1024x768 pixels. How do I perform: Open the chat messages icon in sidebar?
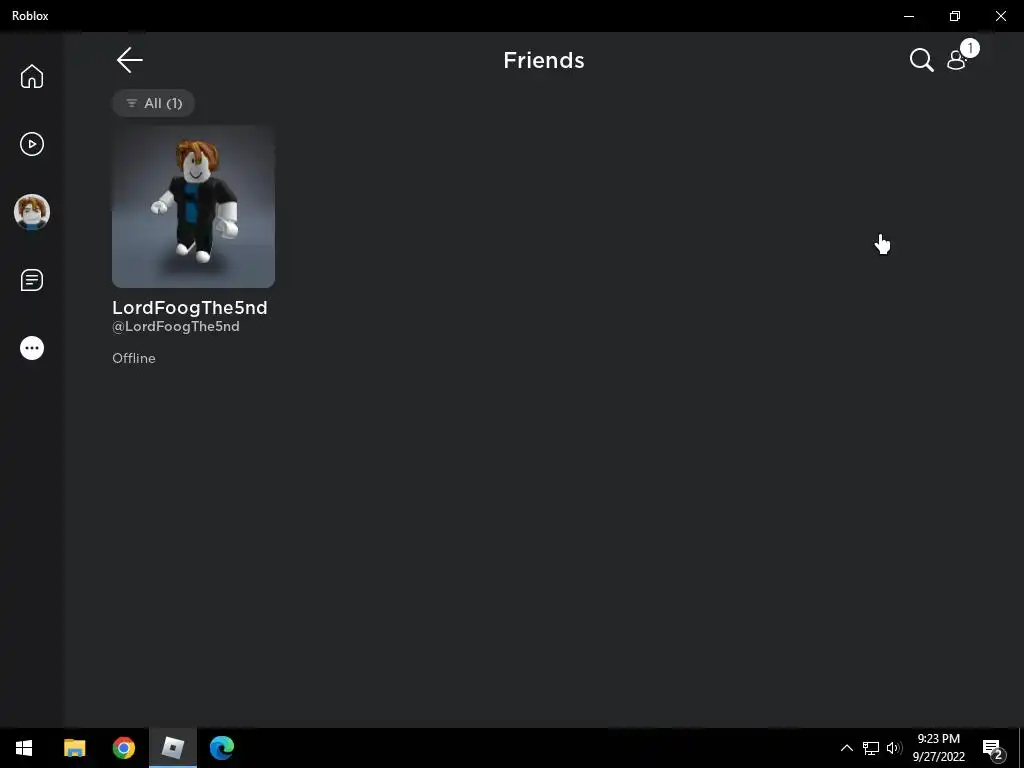[31, 280]
